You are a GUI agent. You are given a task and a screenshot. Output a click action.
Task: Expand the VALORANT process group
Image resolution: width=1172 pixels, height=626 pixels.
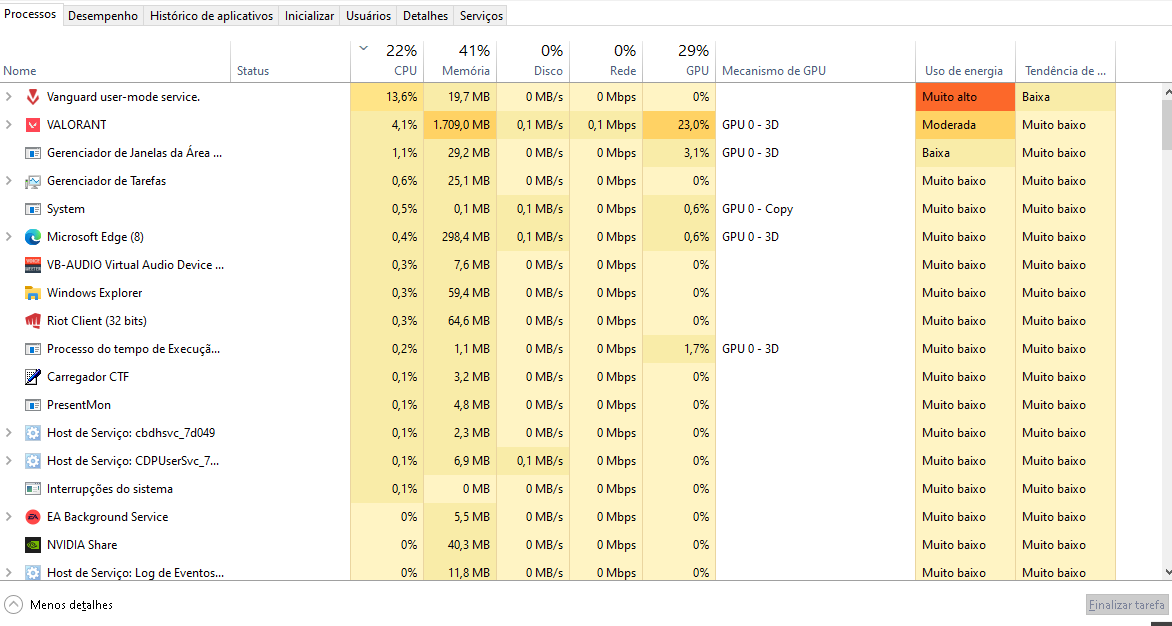point(9,125)
